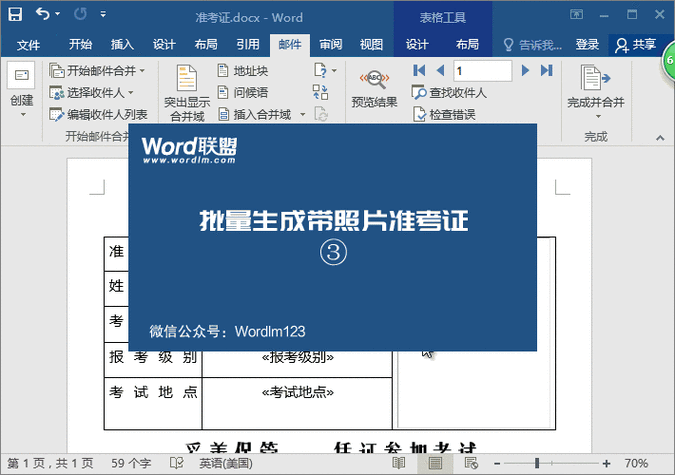
Task: Click the zoom out minus button
Action: [x=497, y=463]
